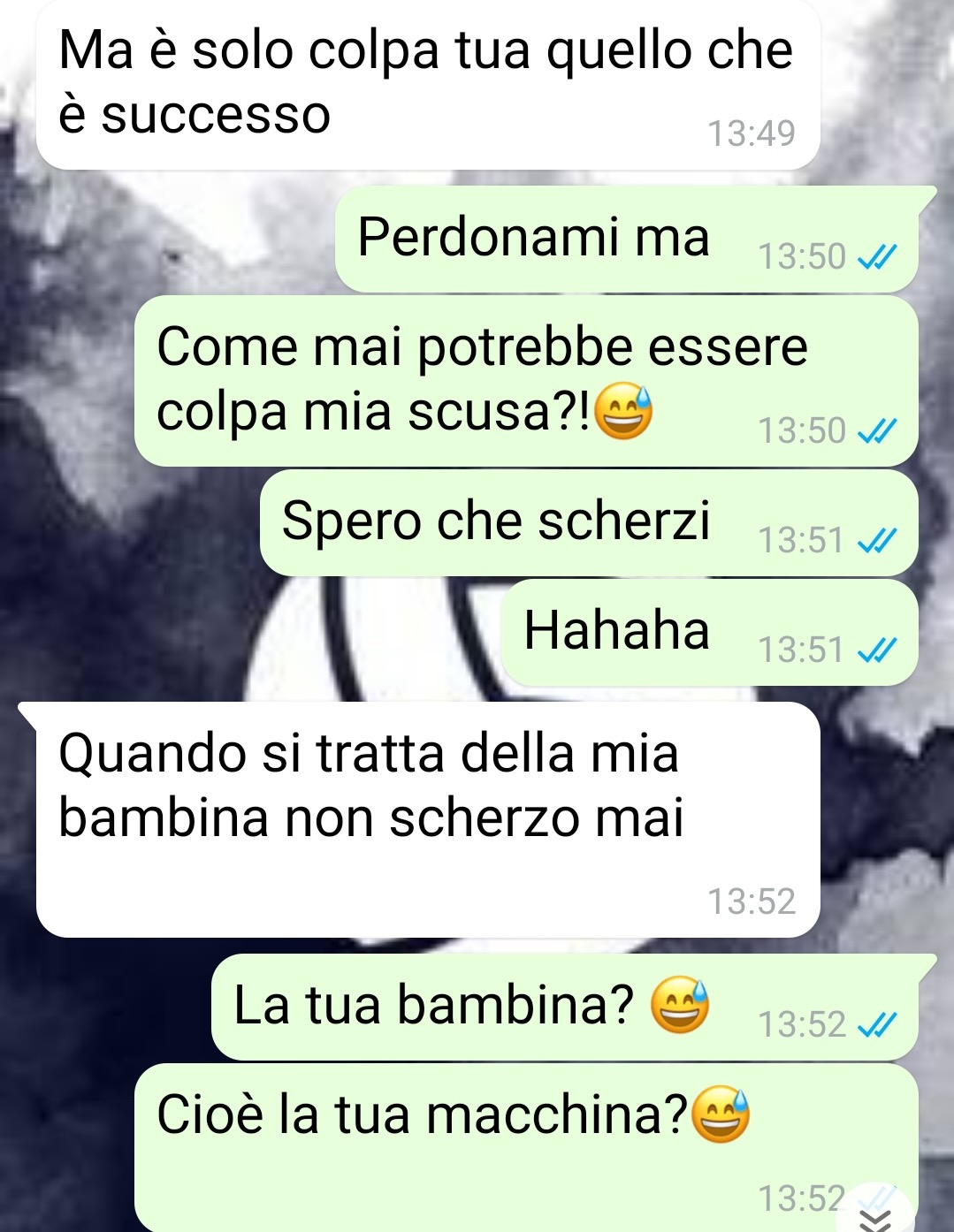Tap the read ticks on "Spero che scherzi"

877,540
